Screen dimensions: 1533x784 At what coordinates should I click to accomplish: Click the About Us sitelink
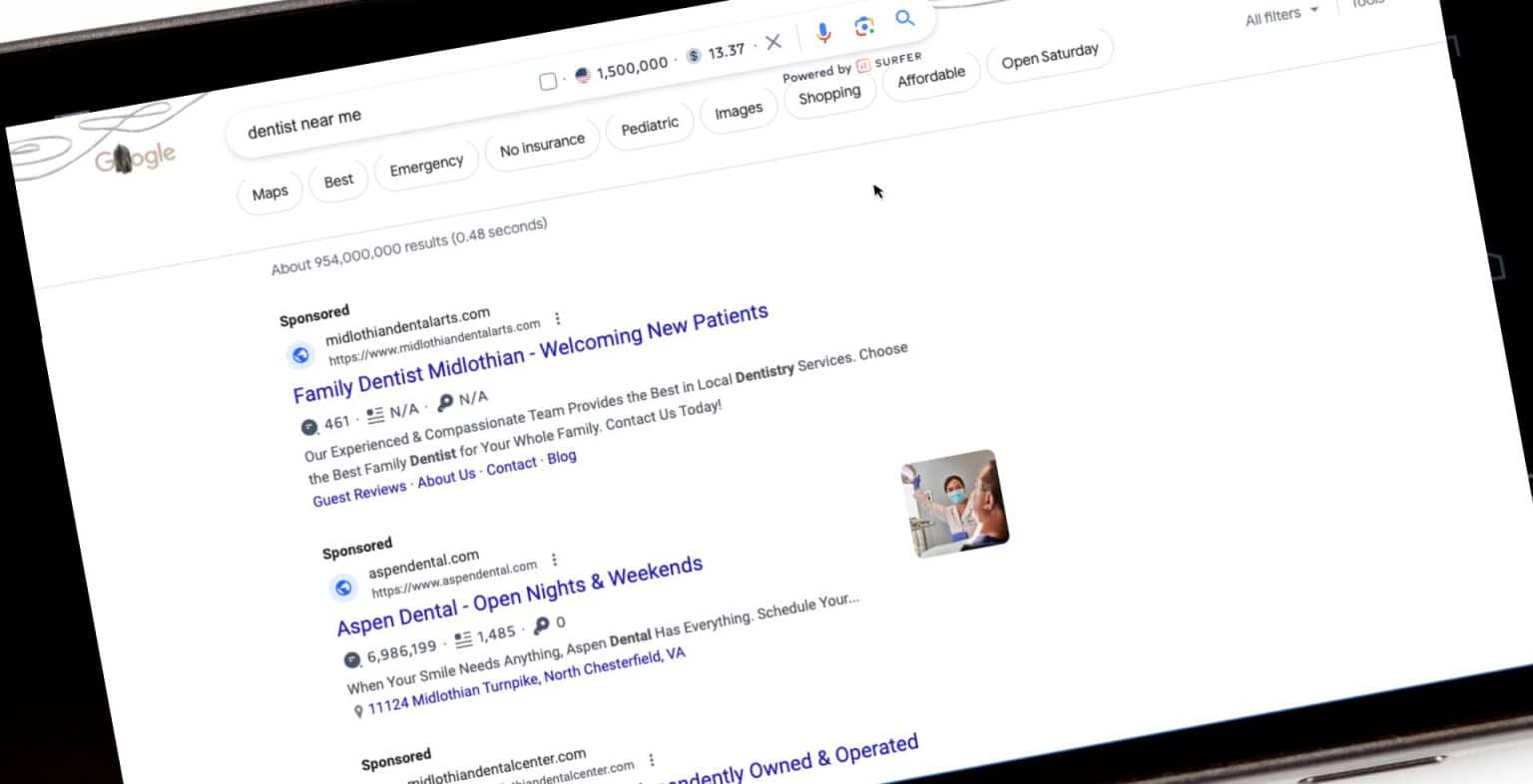click(446, 478)
